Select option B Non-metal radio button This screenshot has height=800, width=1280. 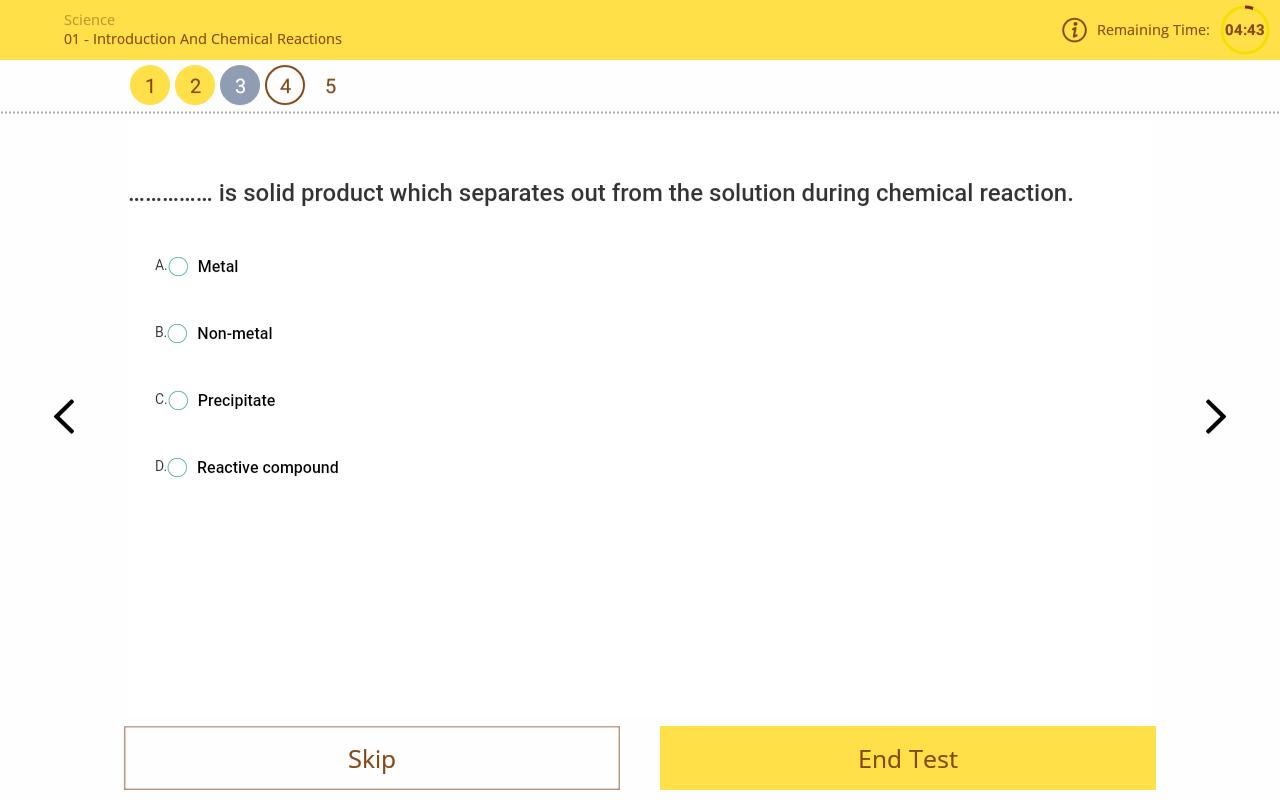178,333
